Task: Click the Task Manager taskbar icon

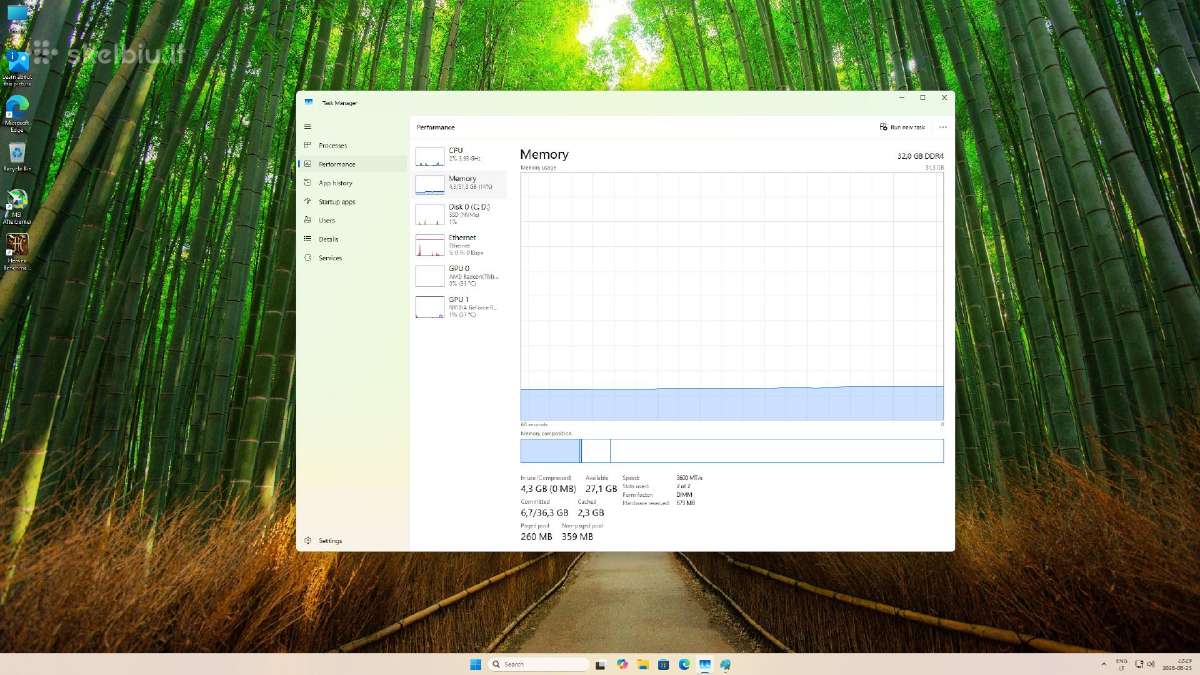Action: coord(705,664)
